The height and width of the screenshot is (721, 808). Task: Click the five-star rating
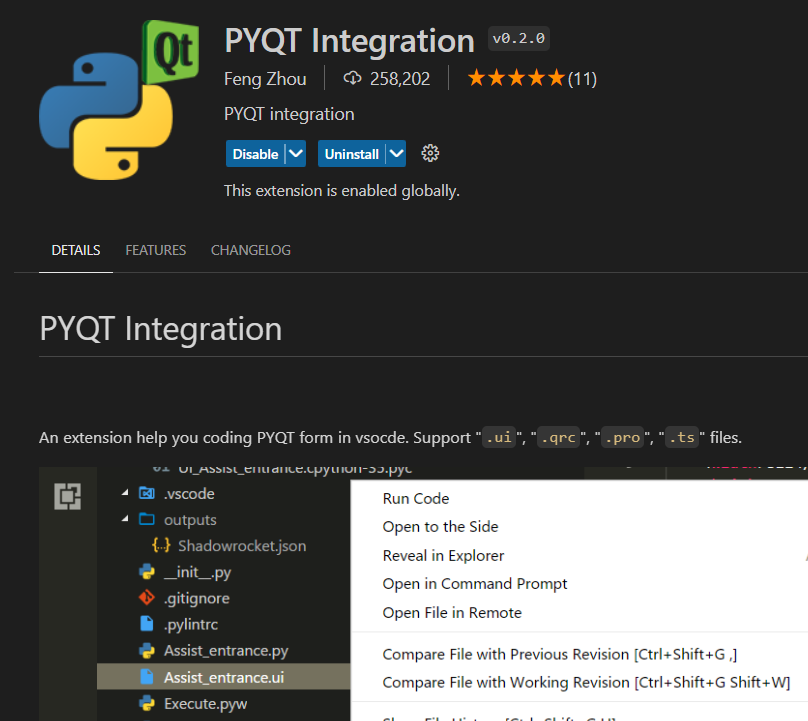tap(516, 78)
